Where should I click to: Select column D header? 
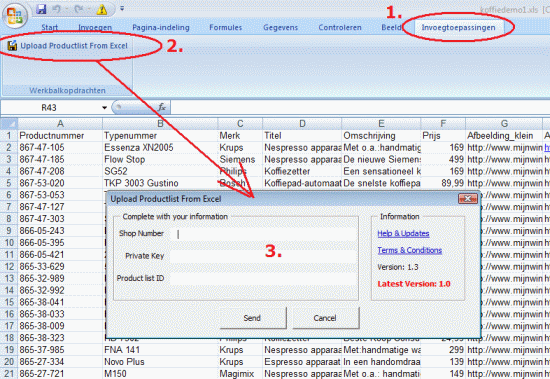[x=302, y=124]
